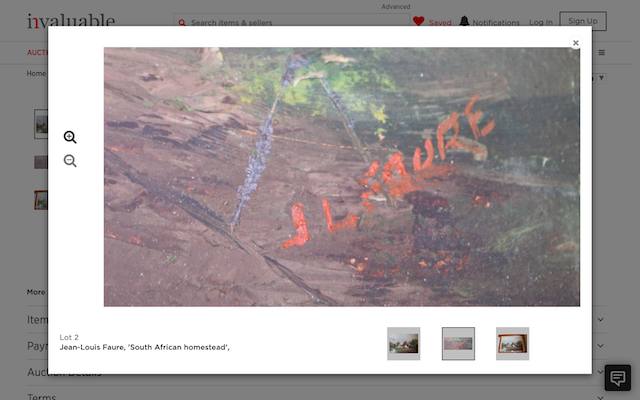
Task: Open the live chat widget
Action: tap(617, 378)
